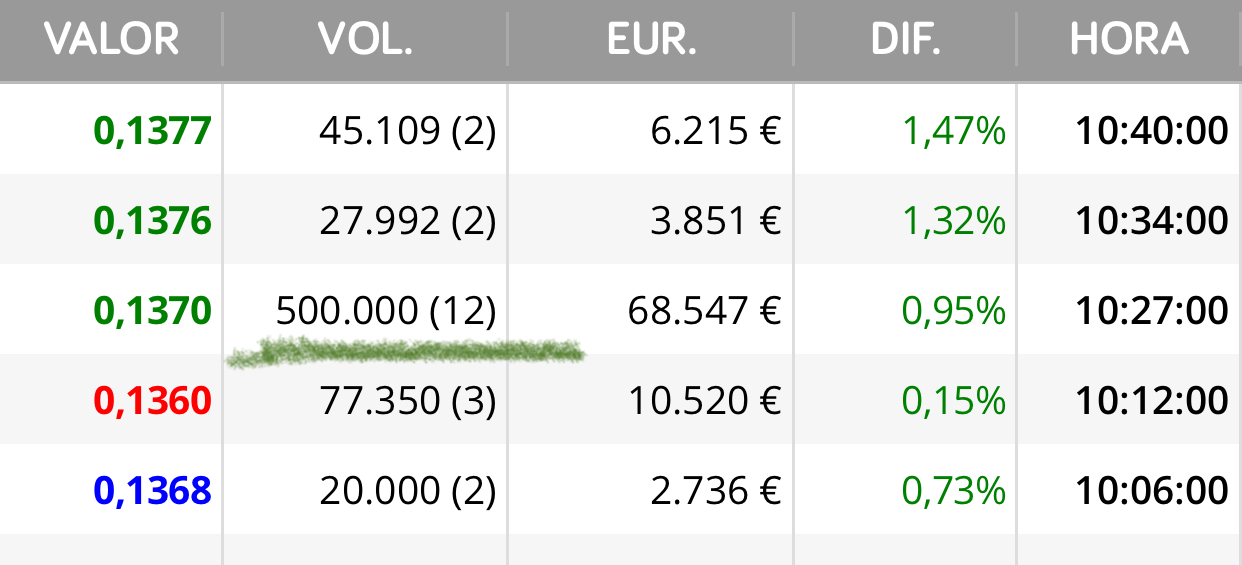Click the 0,15% difference value
Image resolution: width=1242 pixels, height=565 pixels.
point(954,401)
